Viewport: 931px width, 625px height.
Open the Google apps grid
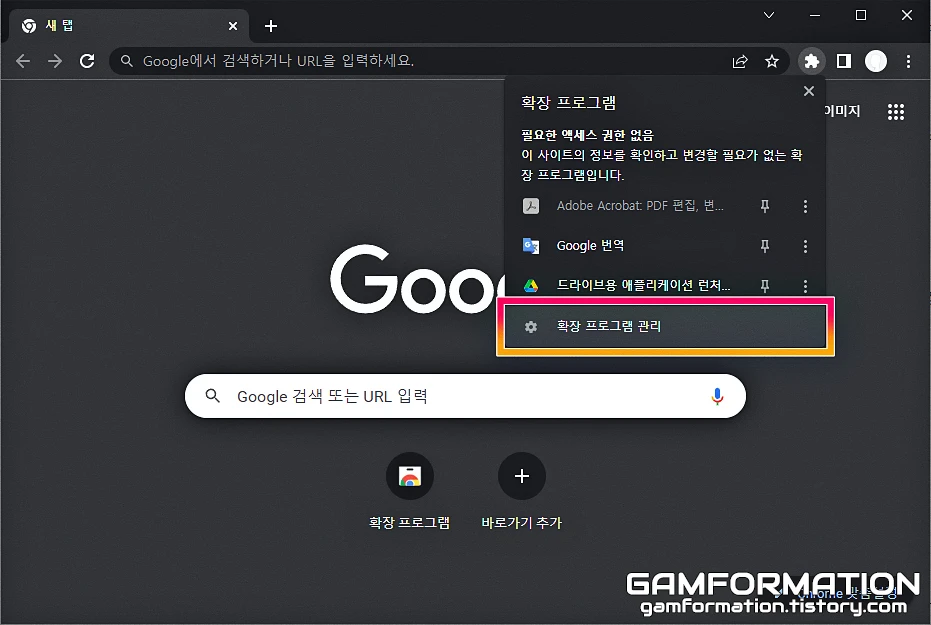tap(895, 112)
